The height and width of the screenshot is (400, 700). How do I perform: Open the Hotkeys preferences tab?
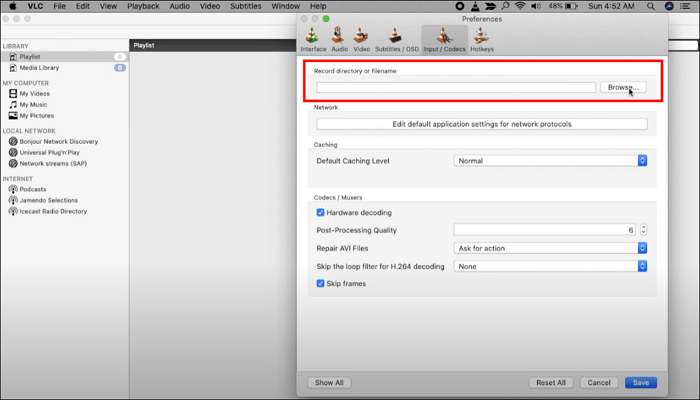pos(482,40)
